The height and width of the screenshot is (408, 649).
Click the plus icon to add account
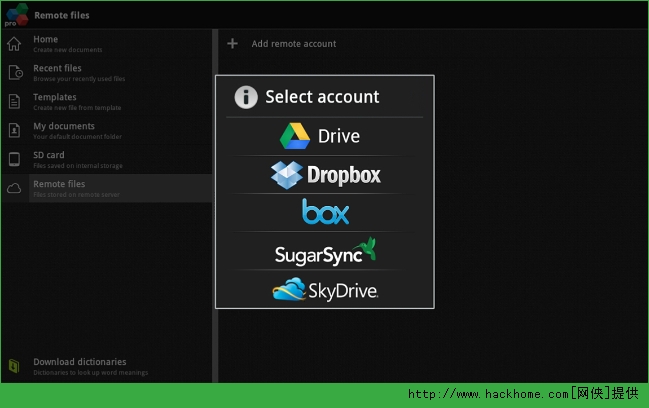[x=233, y=44]
